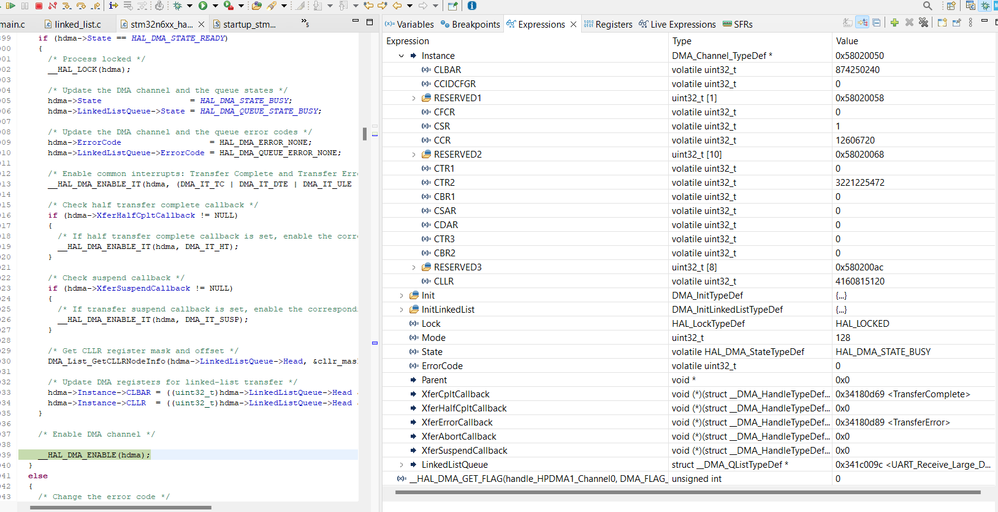Switch to the Variables tab
The width and height of the screenshot is (998, 512).
pos(409,24)
